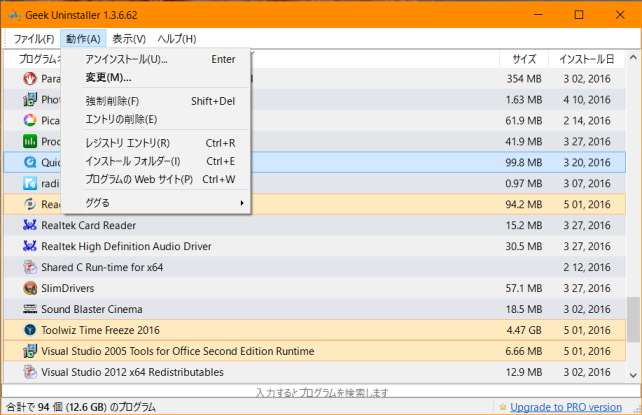This screenshot has width=642, height=415.
Task: Choose アンインストール(U)... from the menu
Action: [x=156, y=59]
